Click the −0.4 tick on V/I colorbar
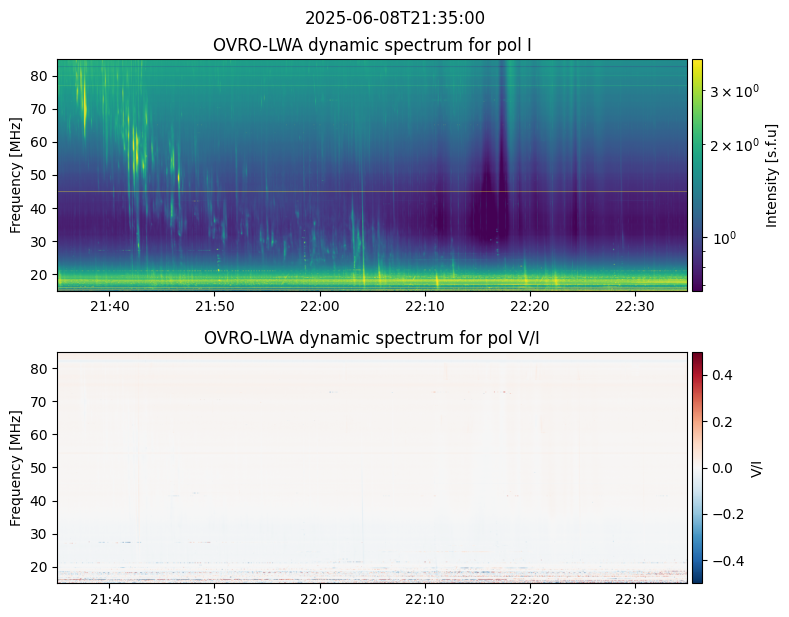Image resolution: width=789 pixels, height=617 pixels. 725,560
